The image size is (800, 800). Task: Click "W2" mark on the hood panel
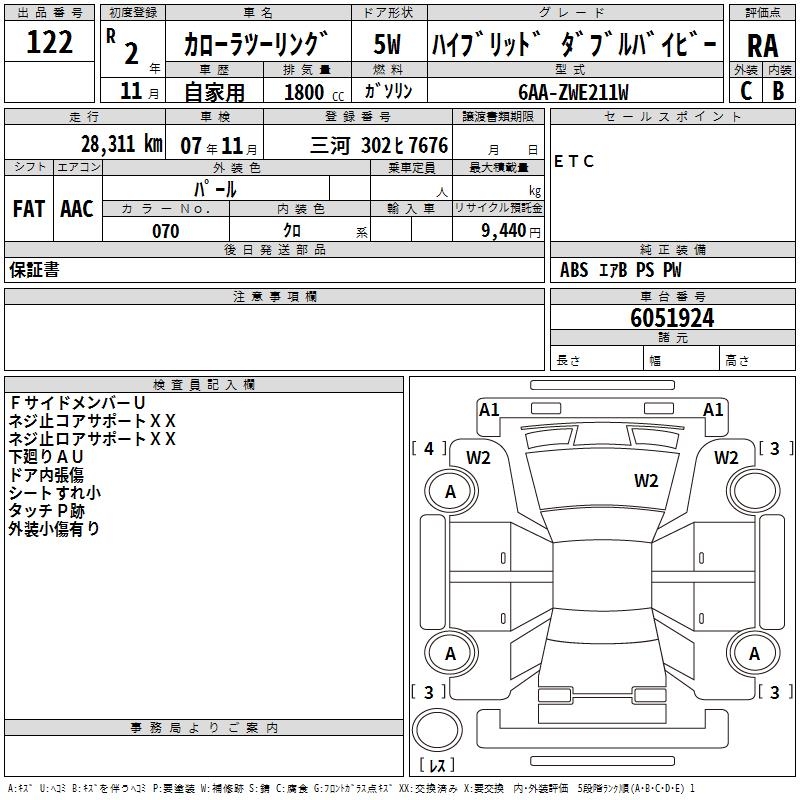coord(646,481)
